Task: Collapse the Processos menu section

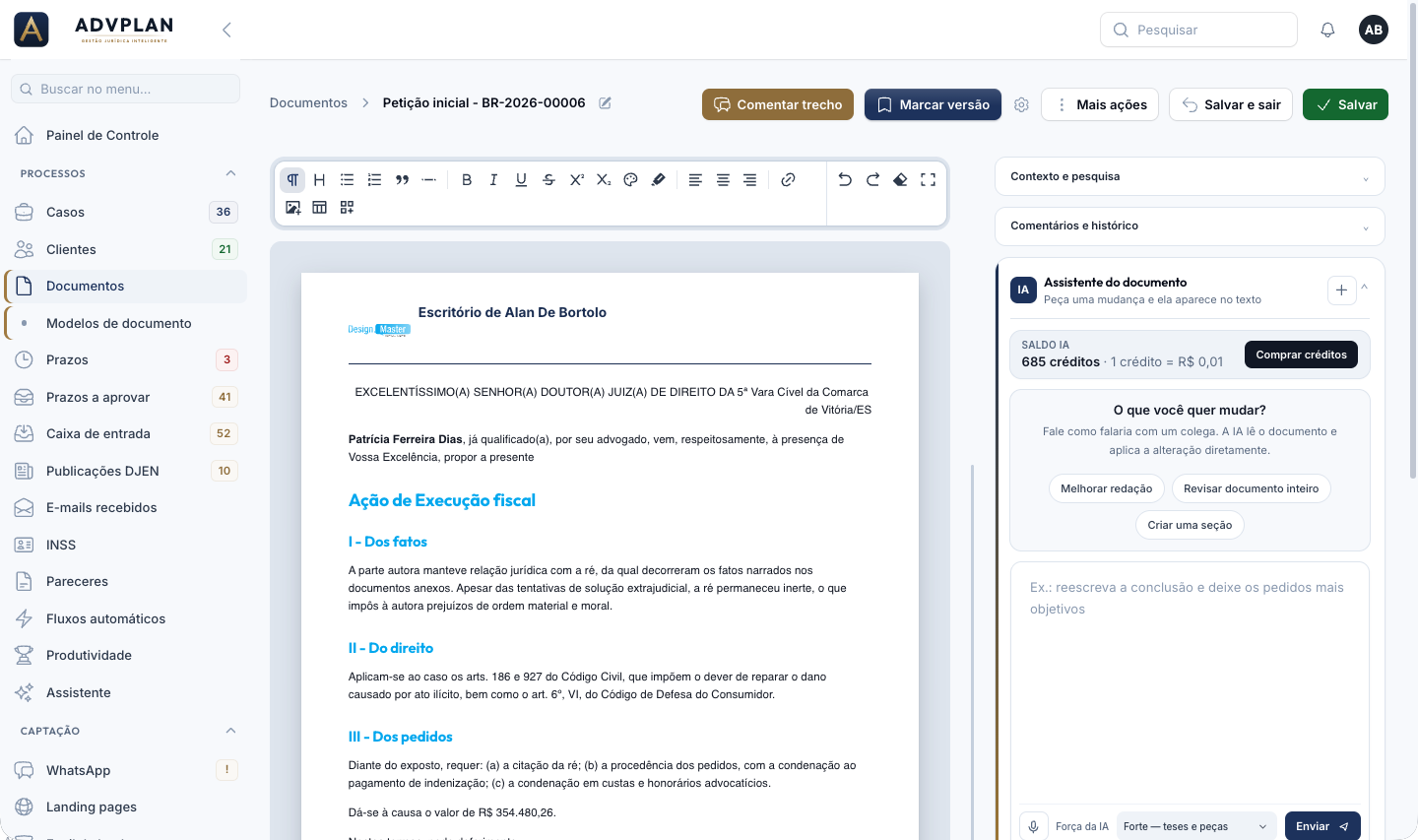Action: click(230, 173)
